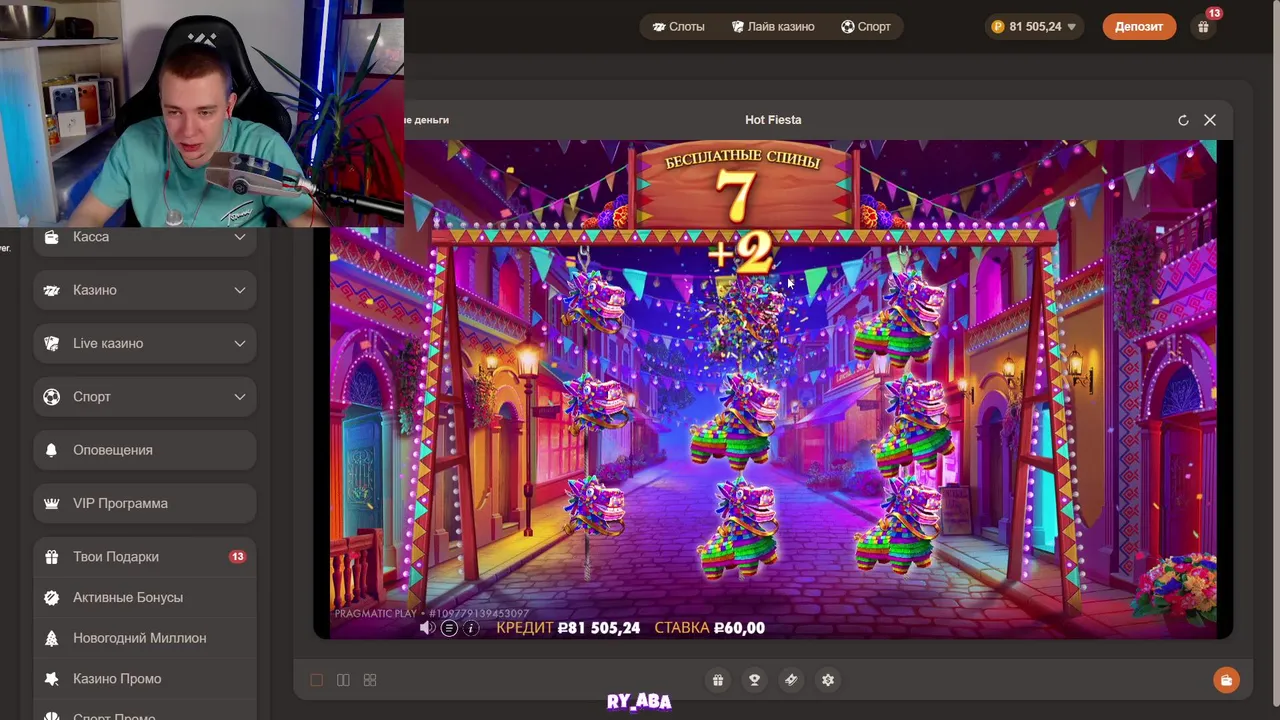Click the settings gear below the game

828,680
